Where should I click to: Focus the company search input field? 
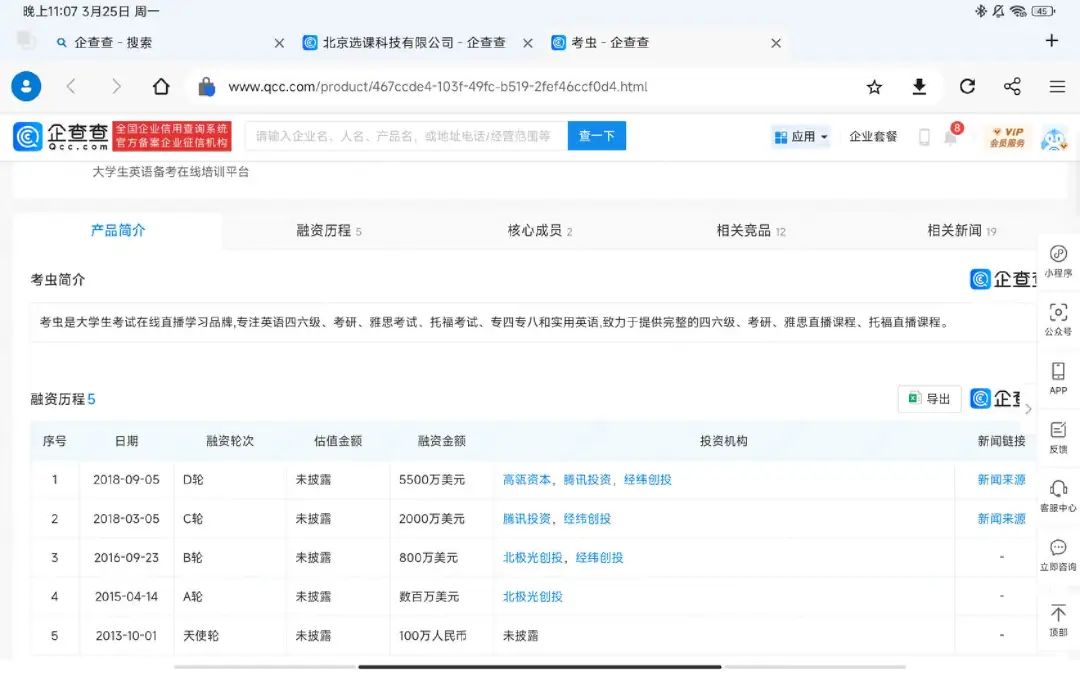[406, 136]
